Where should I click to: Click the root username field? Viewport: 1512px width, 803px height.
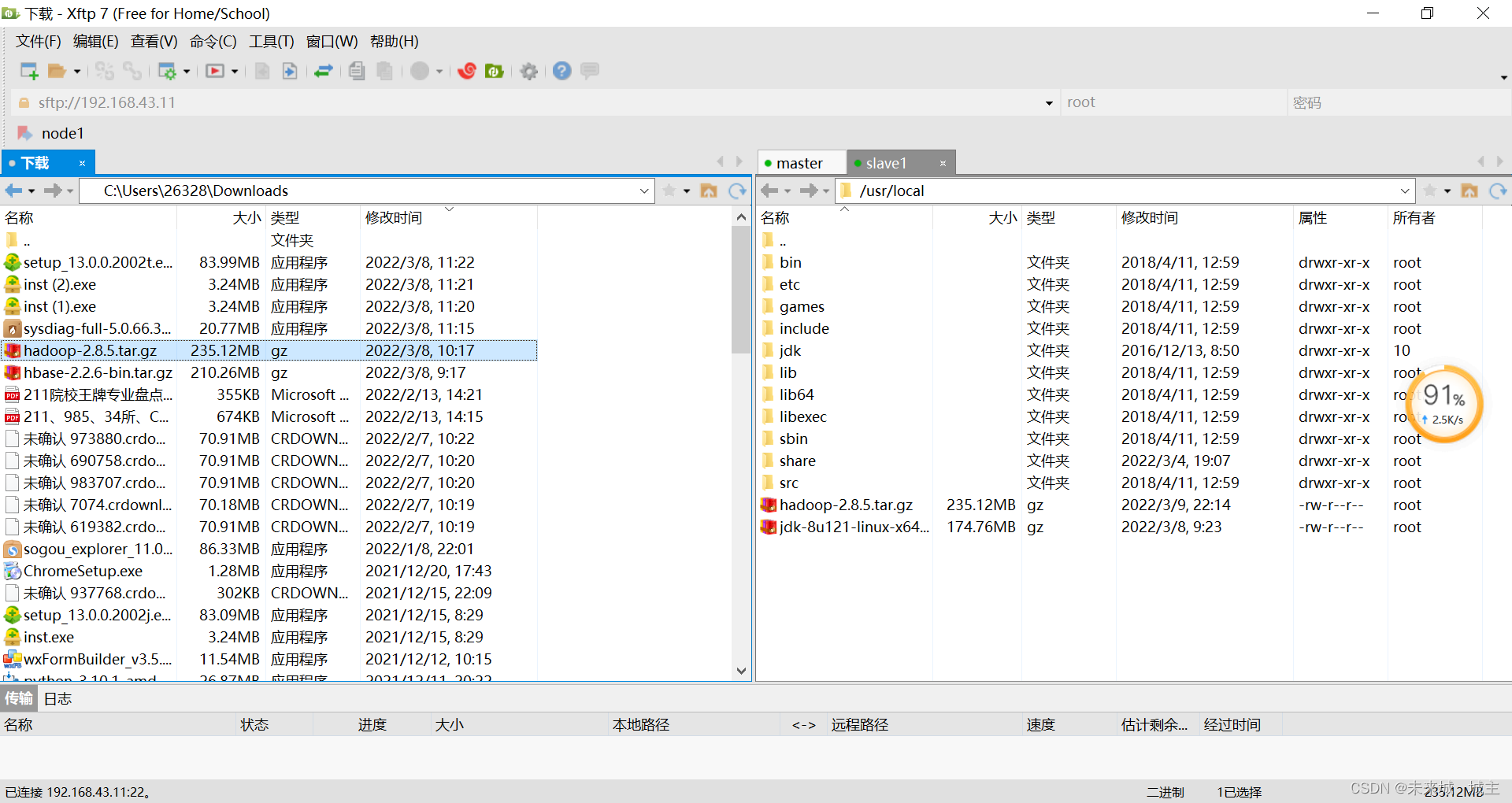point(1173,102)
